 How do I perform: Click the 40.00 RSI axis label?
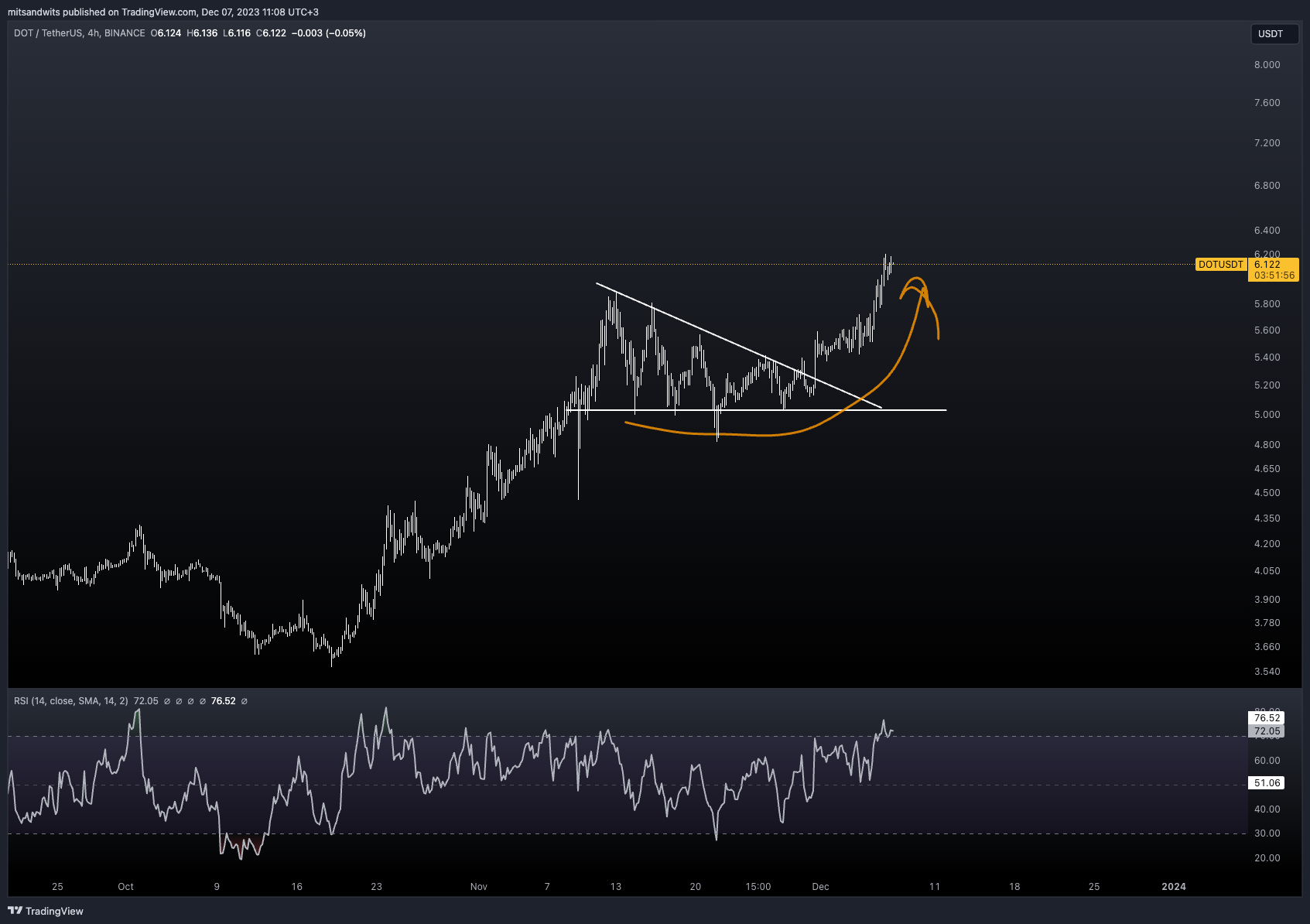click(1267, 809)
